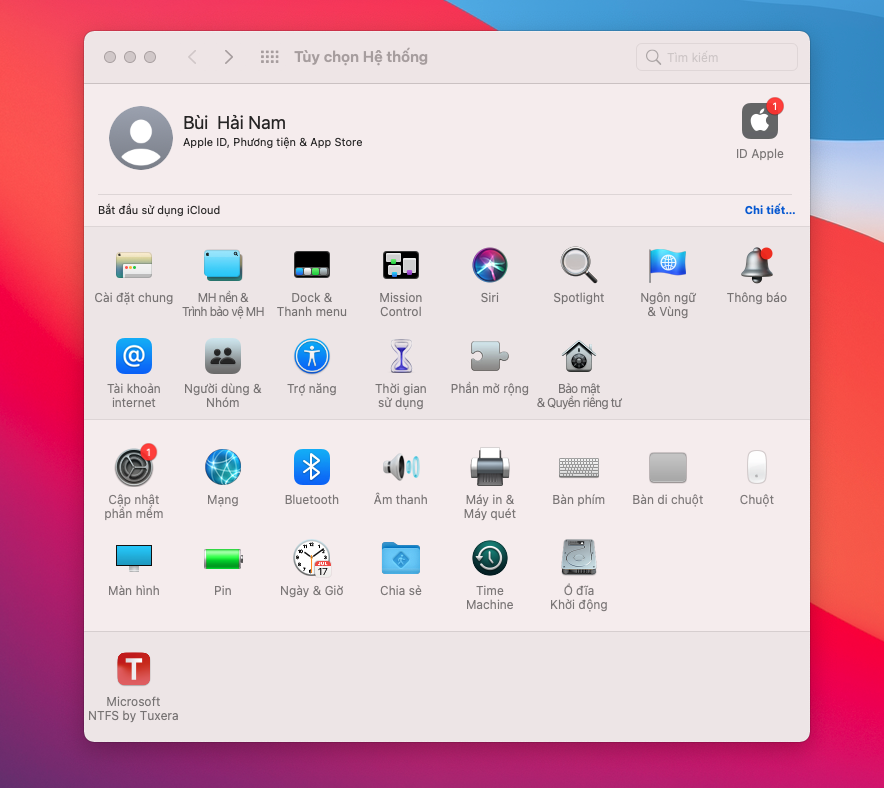Open Siri preferences
The height and width of the screenshot is (788, 884).
coord(489,265)
